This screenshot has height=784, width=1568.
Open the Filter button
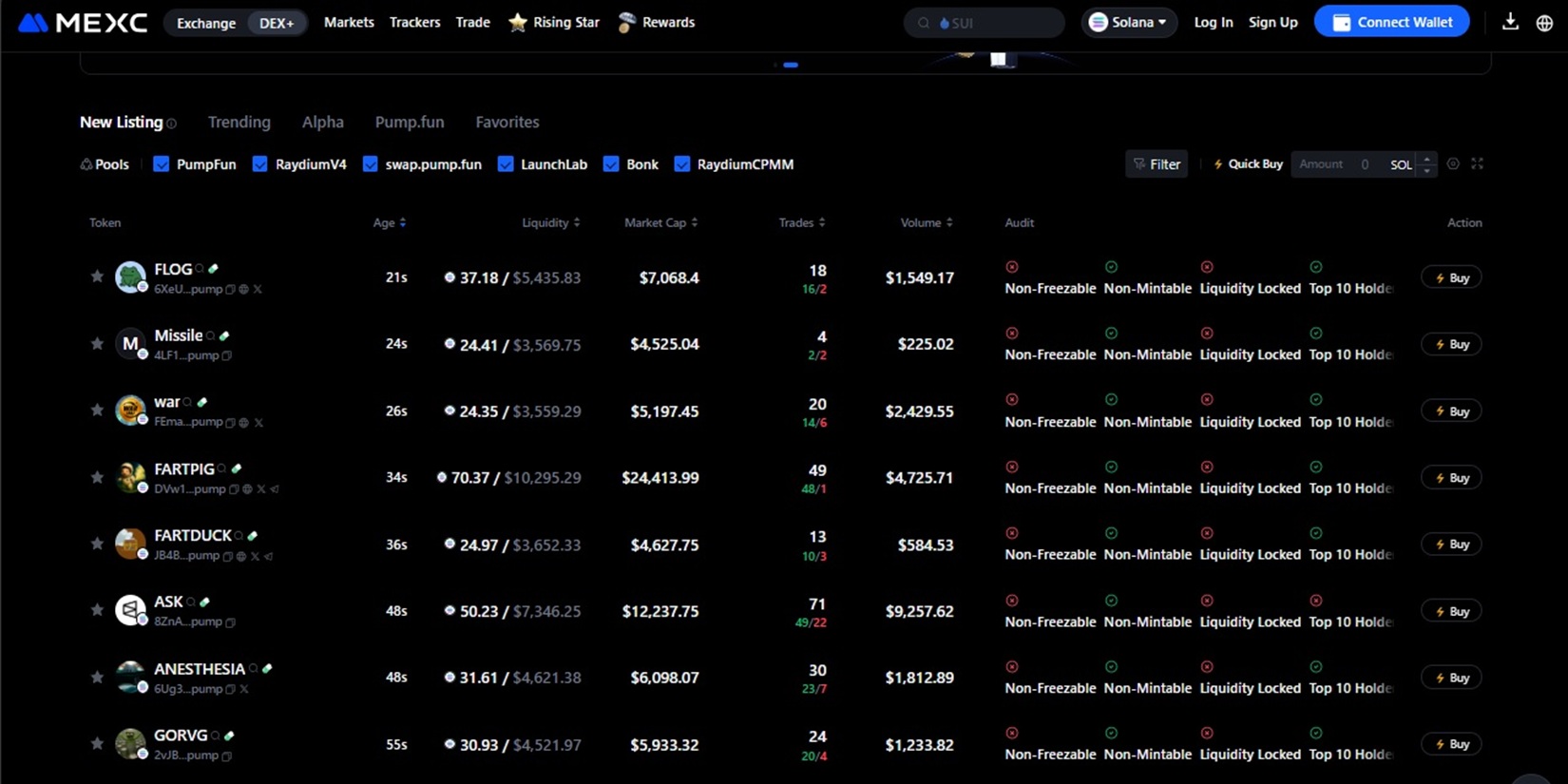click(1157, 164)
